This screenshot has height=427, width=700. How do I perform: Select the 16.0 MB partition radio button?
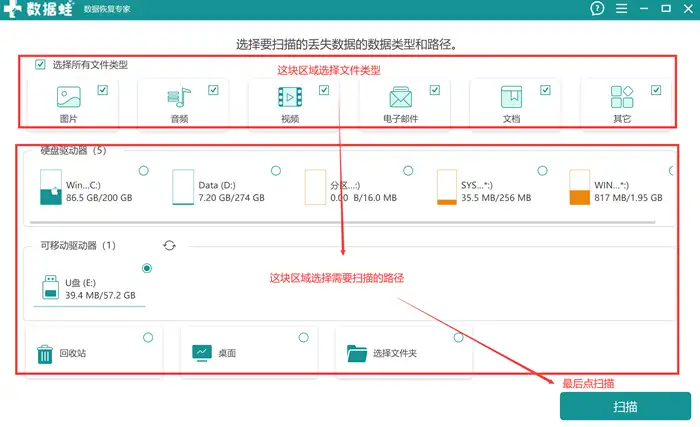coord(408,171)
